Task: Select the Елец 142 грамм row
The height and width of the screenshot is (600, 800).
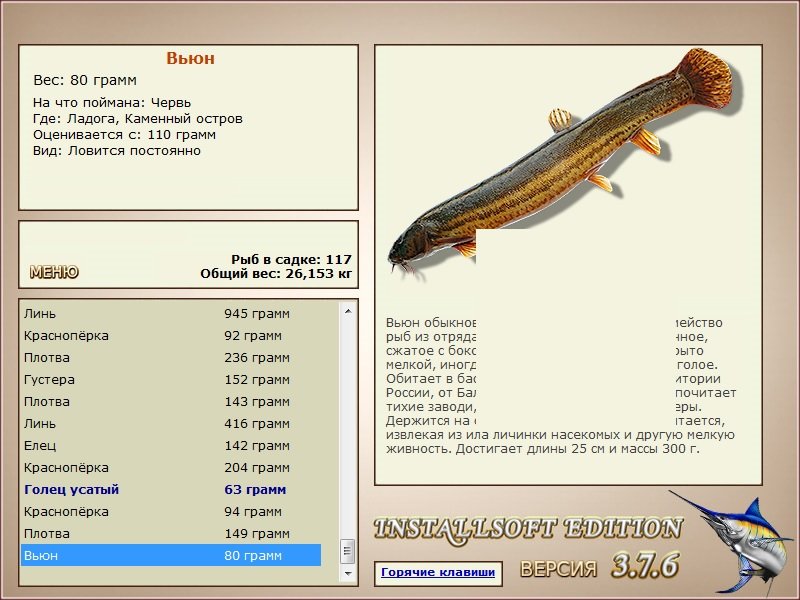Action: coord(171,445)
